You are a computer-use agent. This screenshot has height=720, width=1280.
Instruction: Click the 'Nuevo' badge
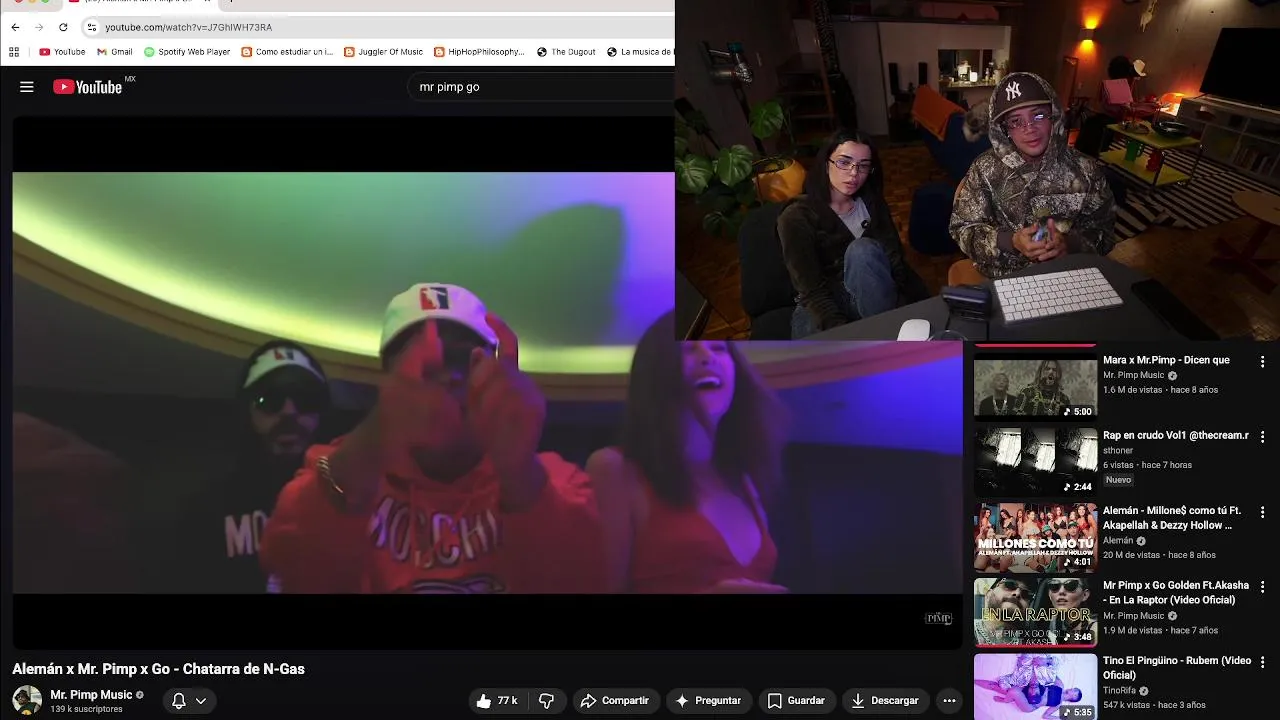click(x=1118, y=480)
